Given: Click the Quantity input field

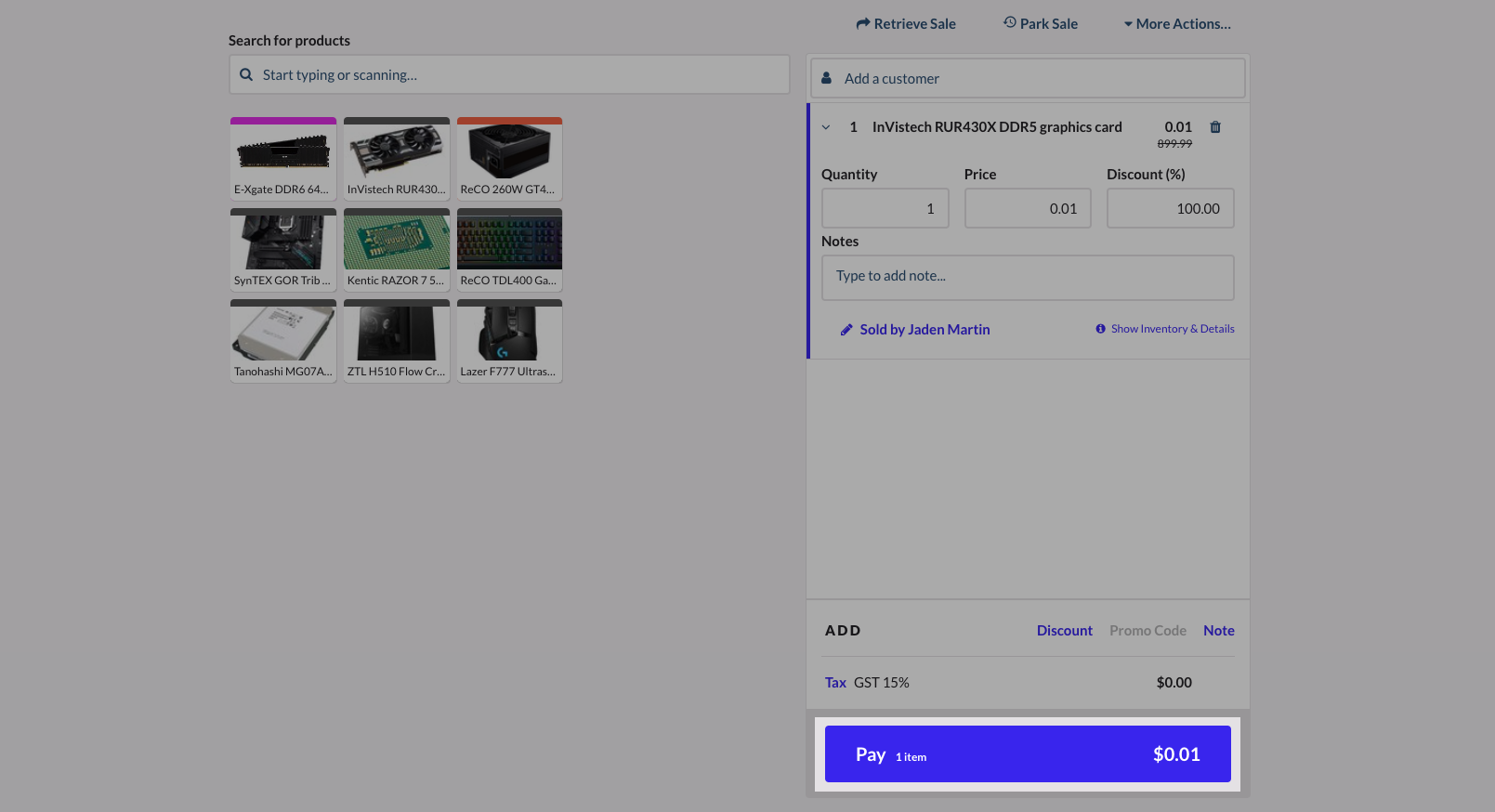Looking at the screenshot, I should point(885,208).
